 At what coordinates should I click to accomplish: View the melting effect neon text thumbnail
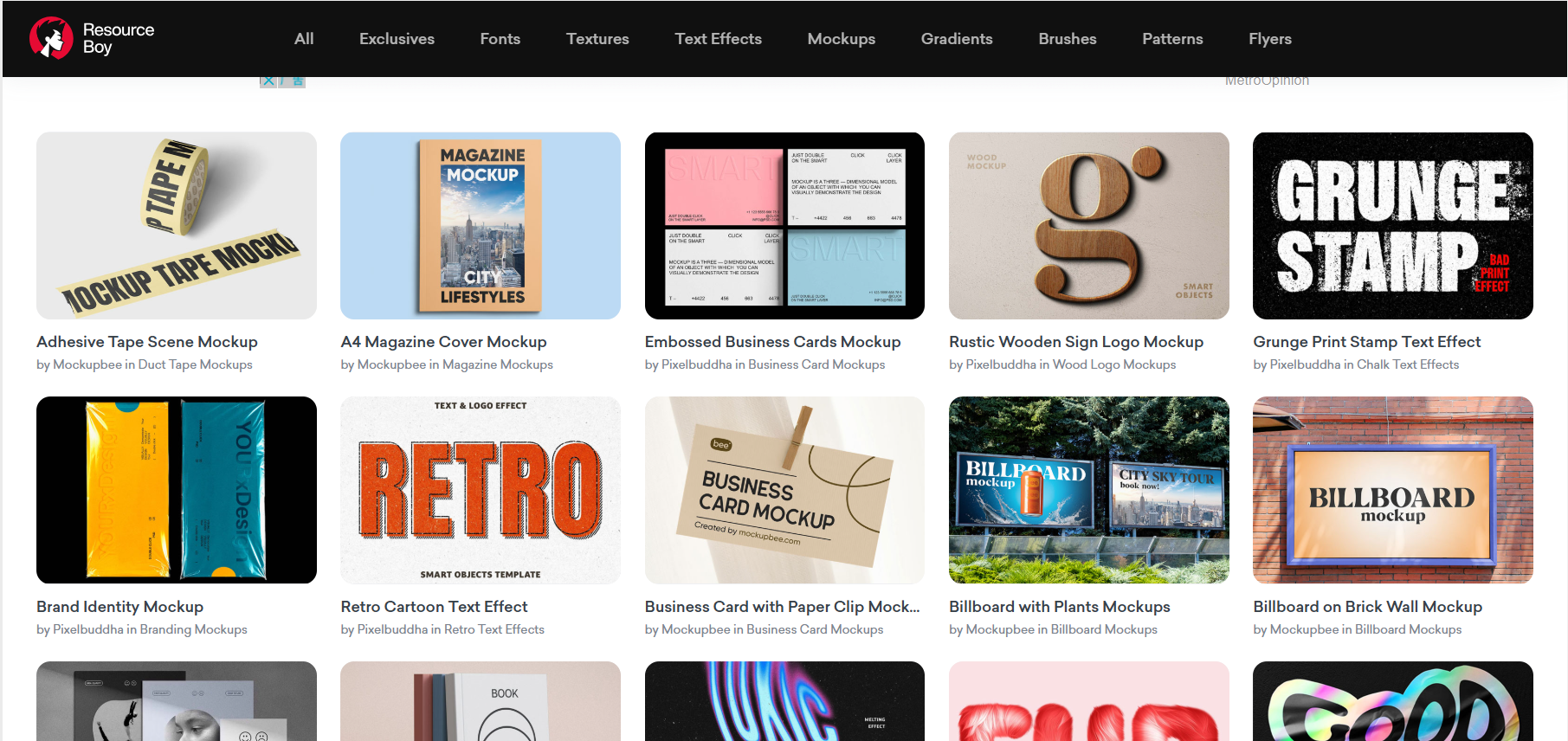tap(784, 701)
